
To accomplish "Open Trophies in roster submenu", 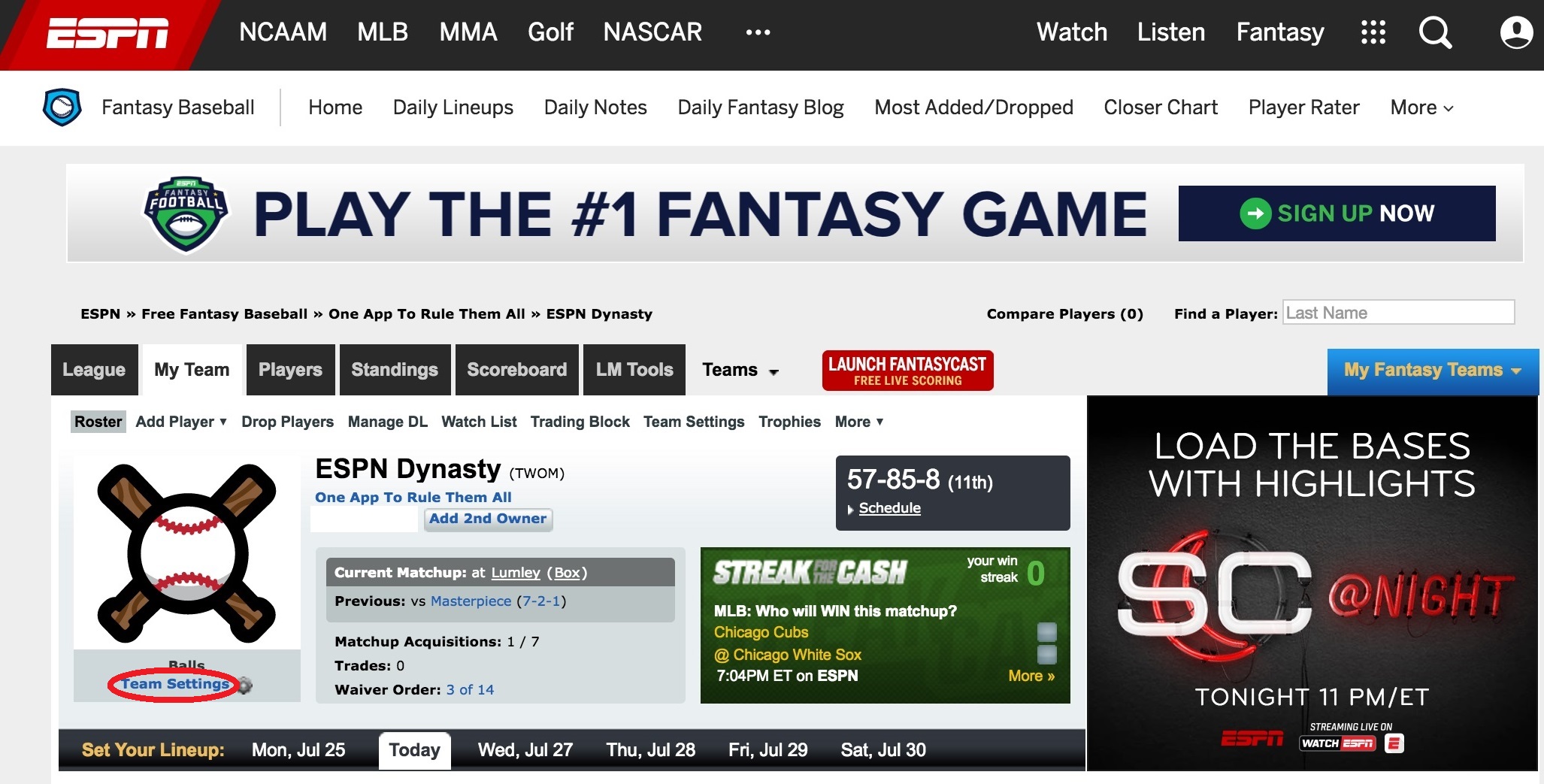I will tap(789, 422).
